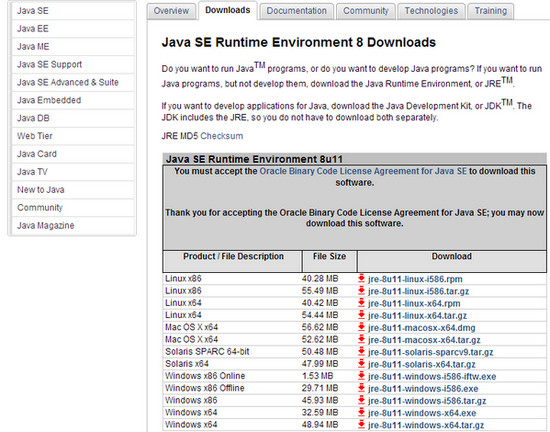Download jre-8u11-solaris-x64.tar.gz file link
The image size is (550, 432).
(x=422, y=364)
